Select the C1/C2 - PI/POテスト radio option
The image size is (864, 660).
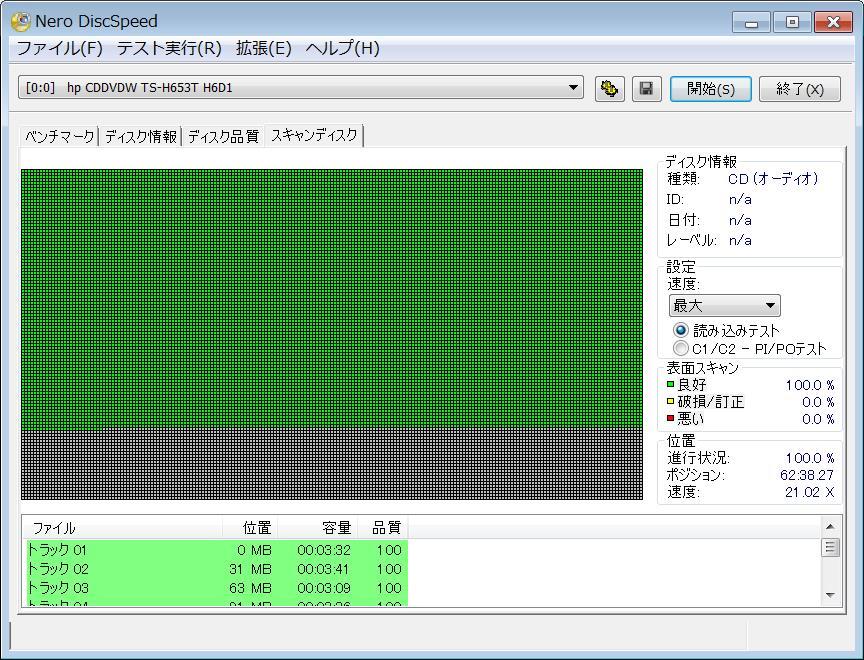point(681,348)
